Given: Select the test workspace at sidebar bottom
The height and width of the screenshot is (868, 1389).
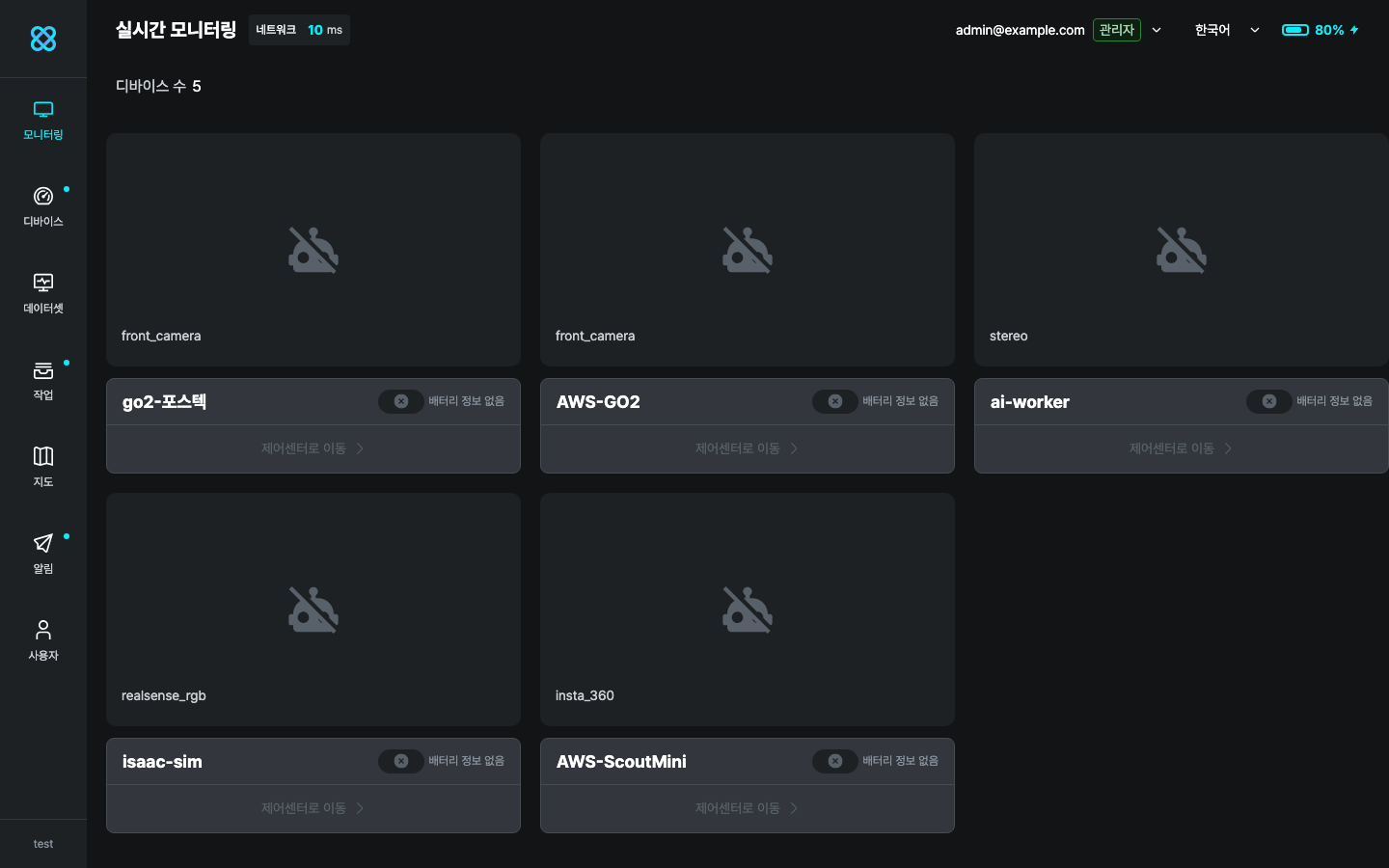Looking at the screenshot, I should click(x=43, y=844).
